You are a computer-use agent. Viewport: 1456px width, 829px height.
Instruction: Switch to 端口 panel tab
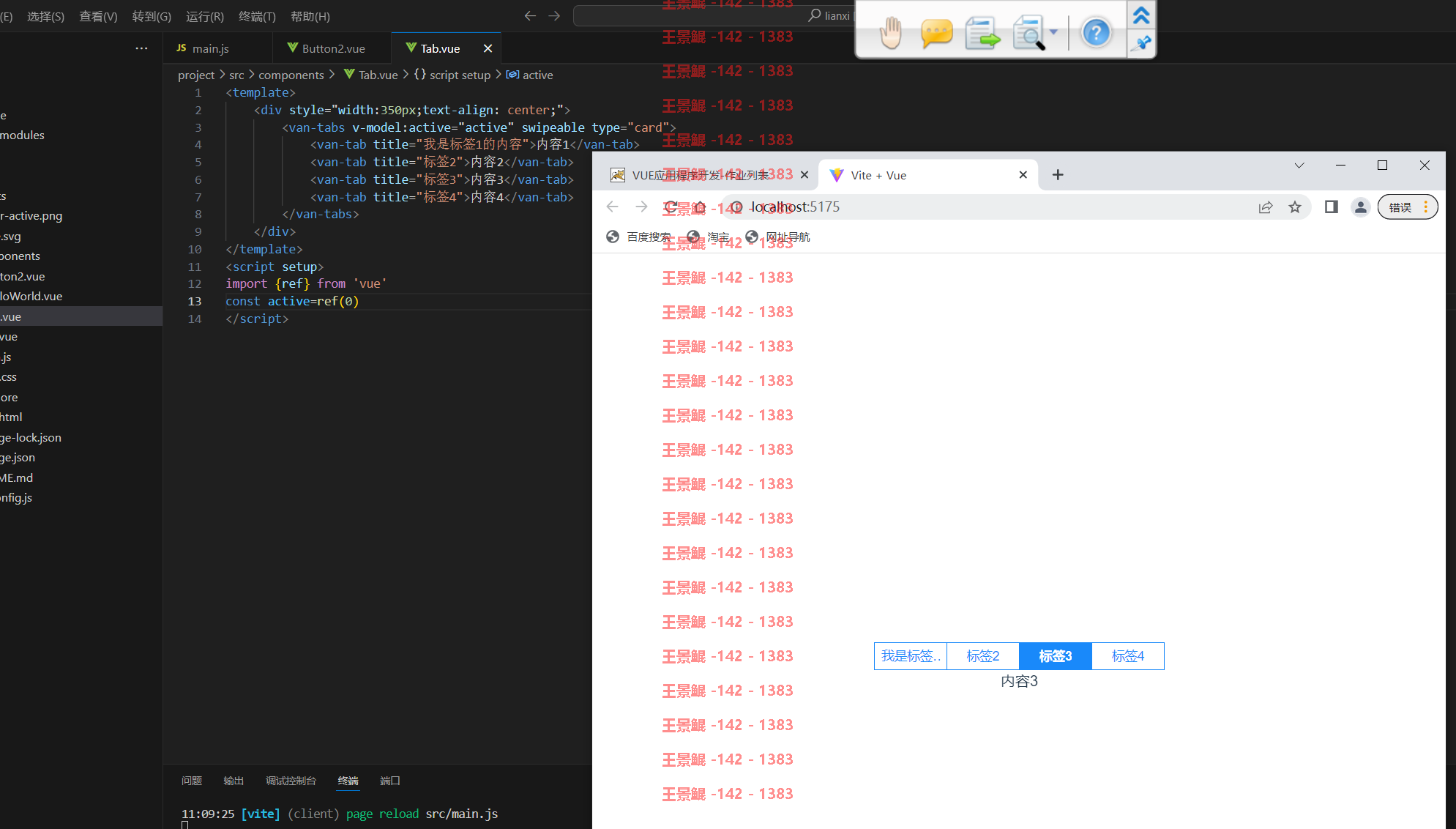(390, 781)
